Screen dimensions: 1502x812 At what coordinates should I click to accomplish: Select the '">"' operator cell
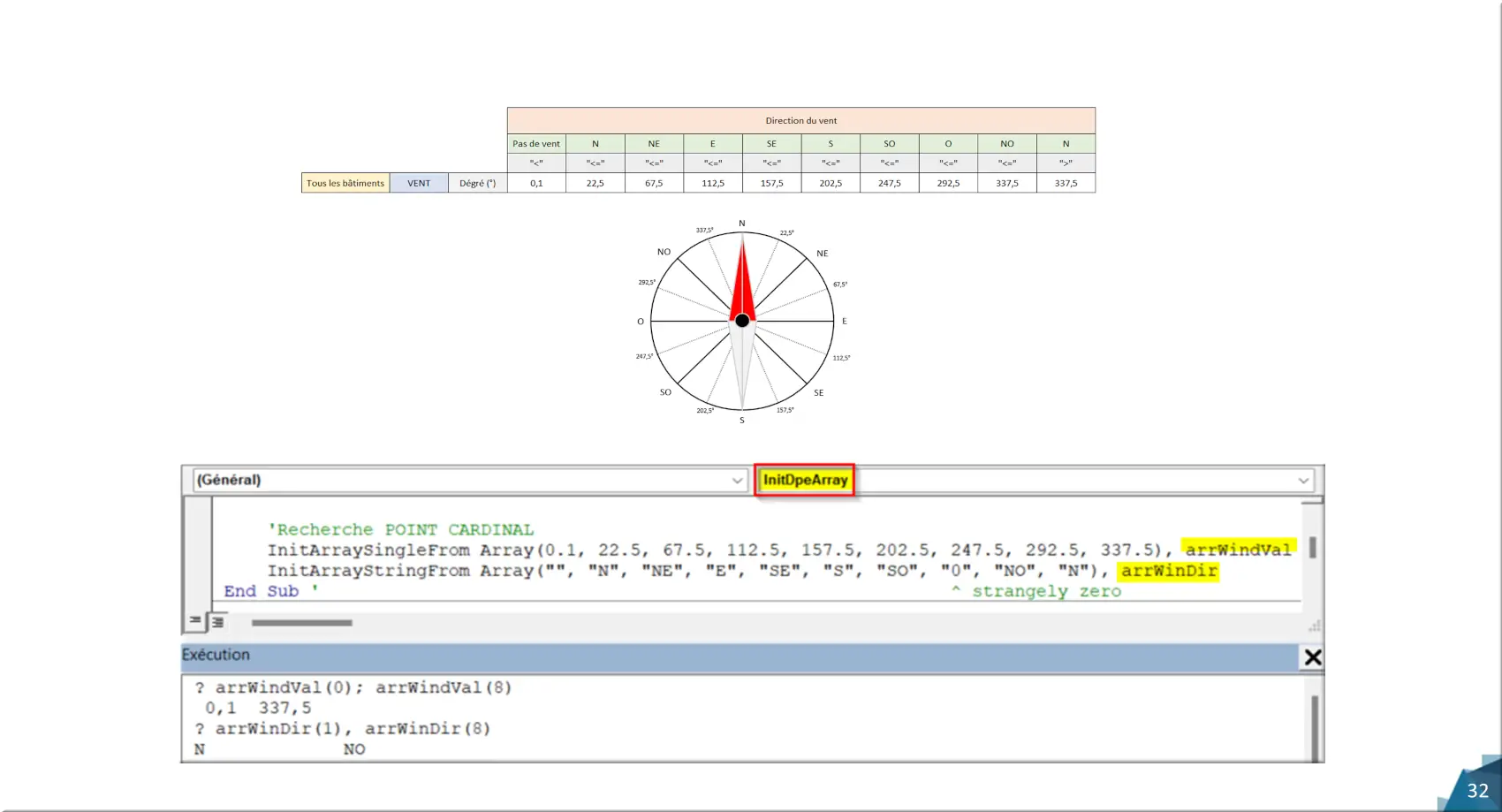pyautogui.click(x=1066, y=163)
